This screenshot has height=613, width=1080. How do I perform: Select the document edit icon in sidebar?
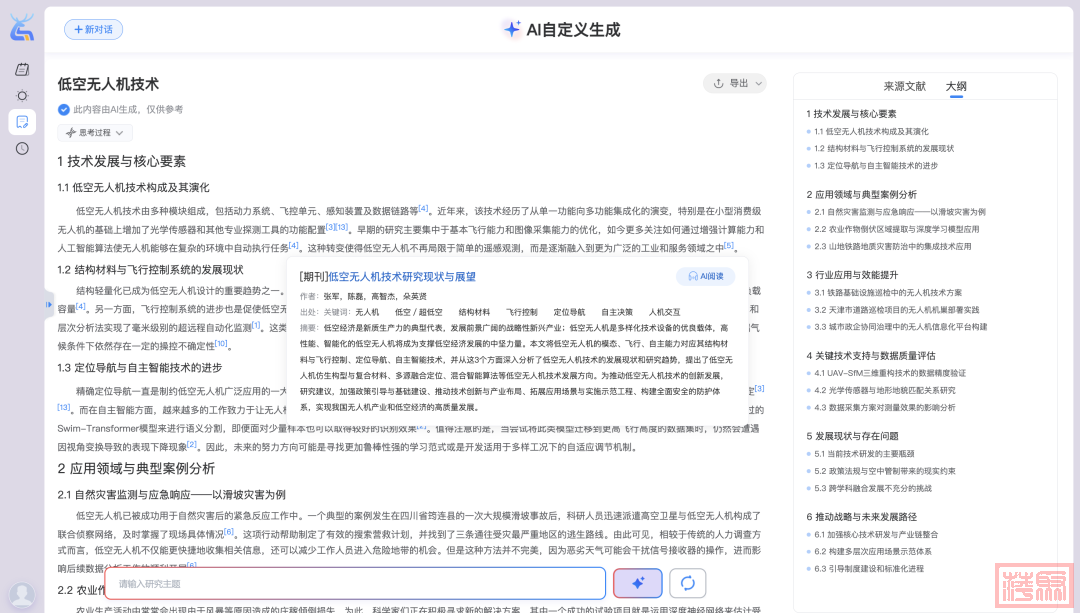(22, 122)
